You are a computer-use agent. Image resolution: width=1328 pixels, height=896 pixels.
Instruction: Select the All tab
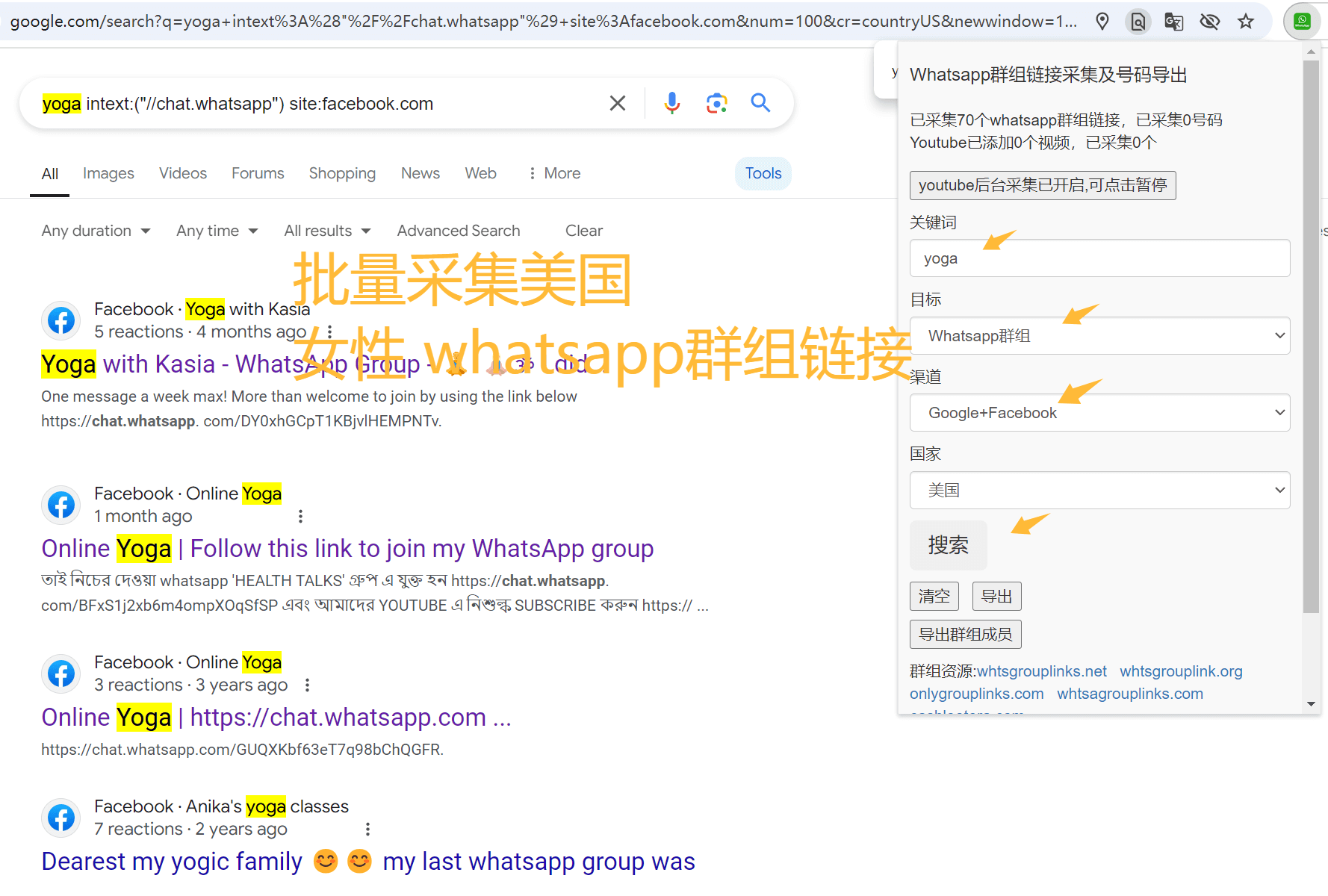click(50, 174)
